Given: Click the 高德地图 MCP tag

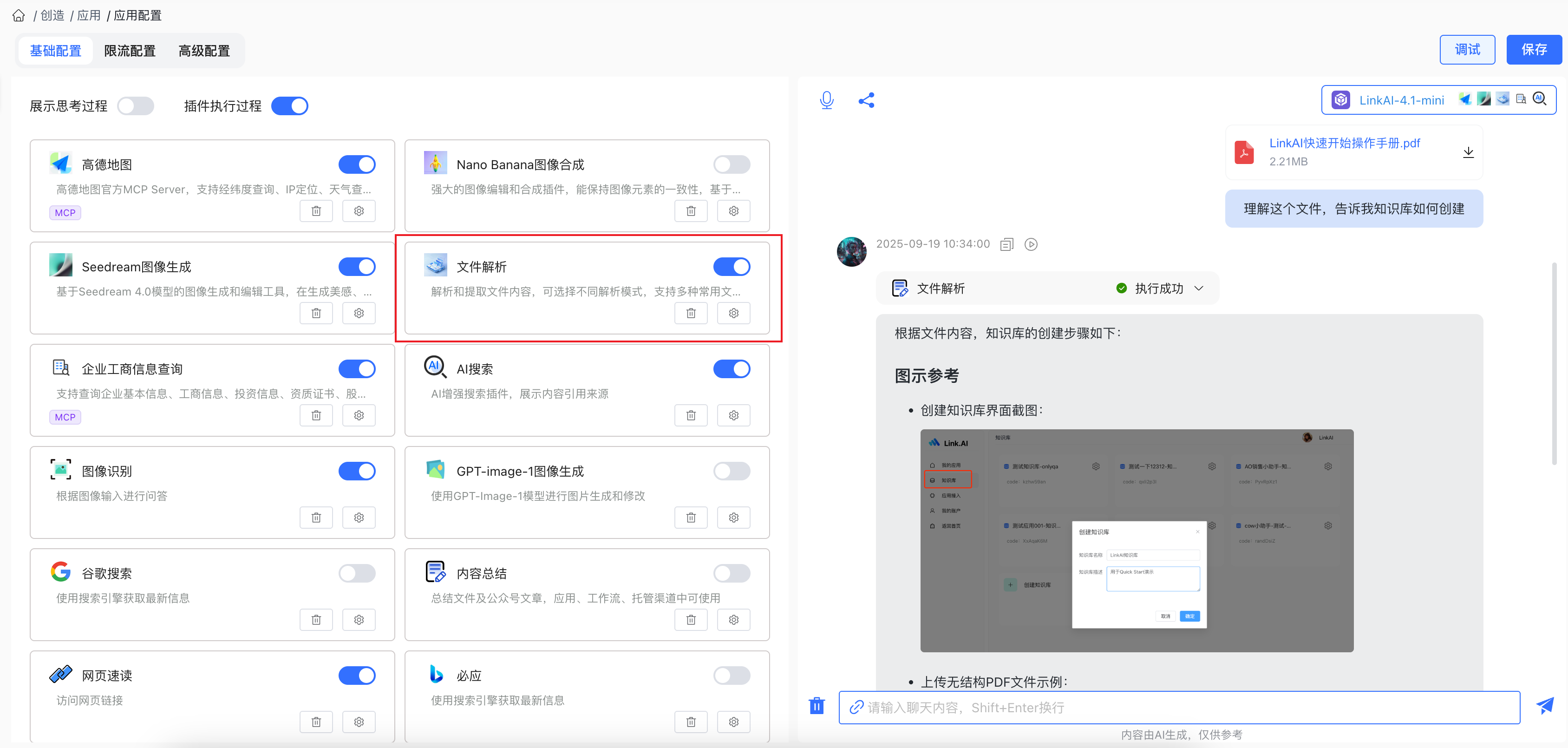Looking at the screenshot, I should pos(65,213).
